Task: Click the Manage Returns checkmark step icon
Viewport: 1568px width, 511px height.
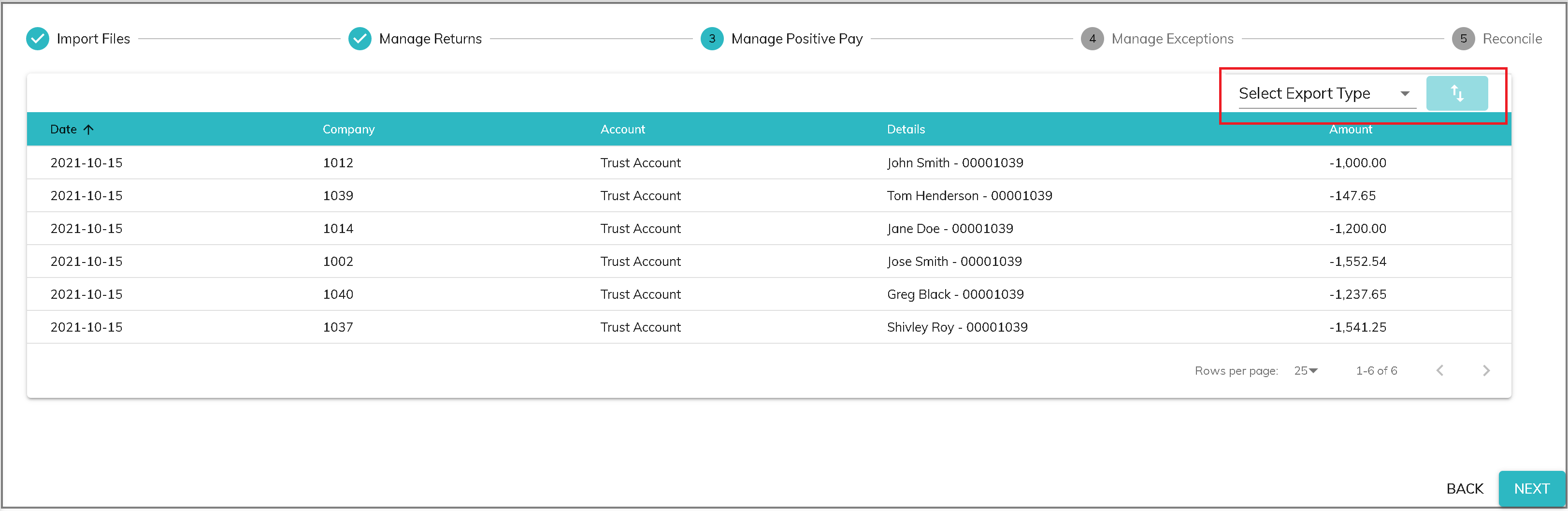Action: coord(360,39)
